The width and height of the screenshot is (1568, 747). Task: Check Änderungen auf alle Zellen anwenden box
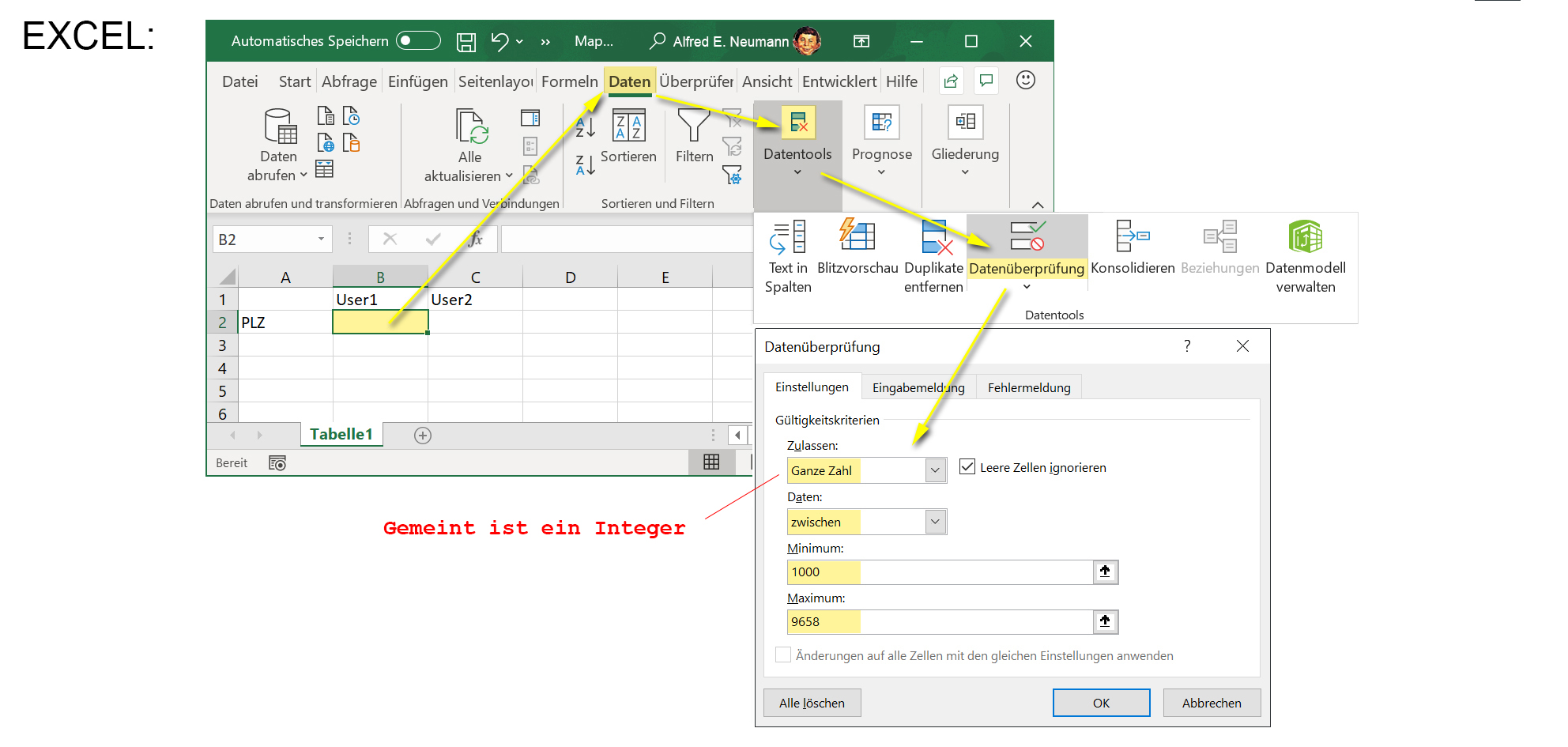pos(783,655)
